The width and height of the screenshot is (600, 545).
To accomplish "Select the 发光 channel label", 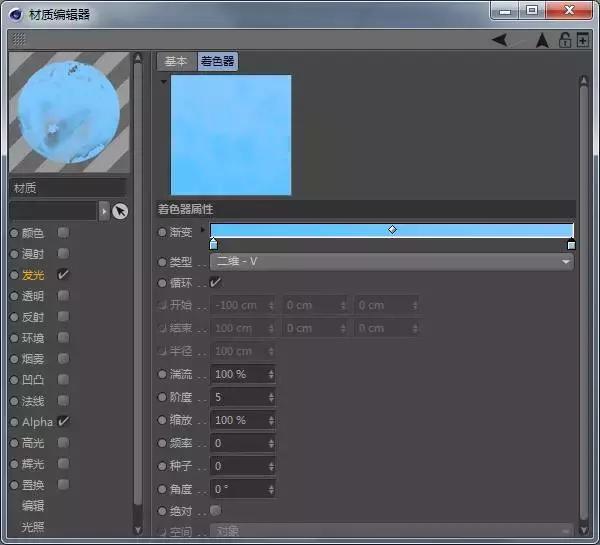I will click(33, 275).
